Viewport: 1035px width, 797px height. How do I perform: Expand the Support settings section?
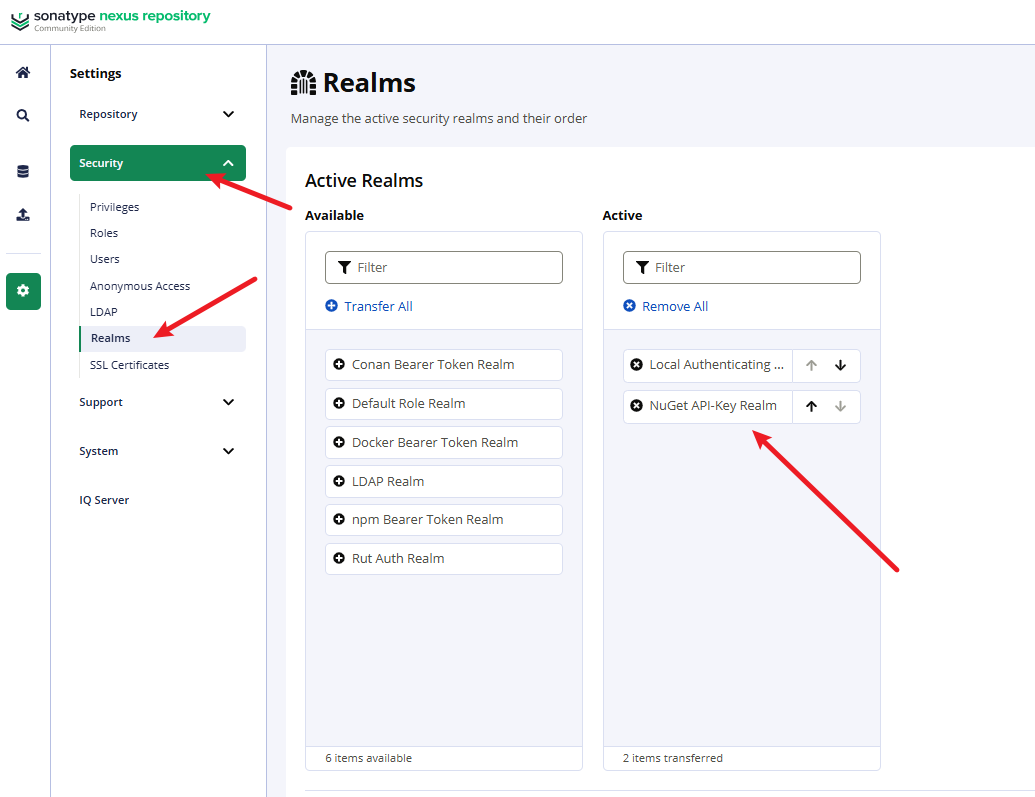[x=158, y=402]
